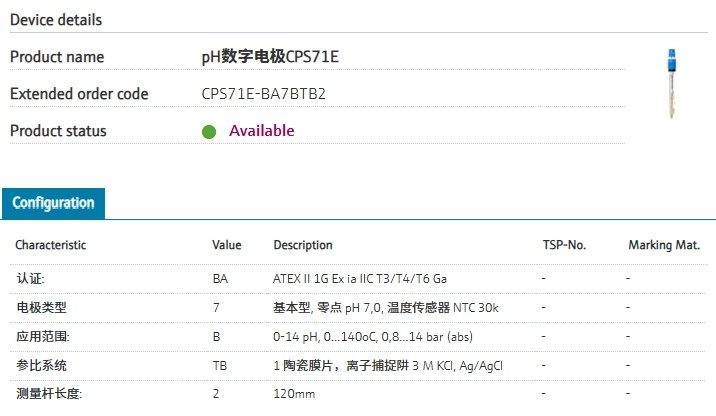Select the 认证 characteristic row label
Image resolution: width=716 pixels, height=416 pixels.
(x=30, y=279)
